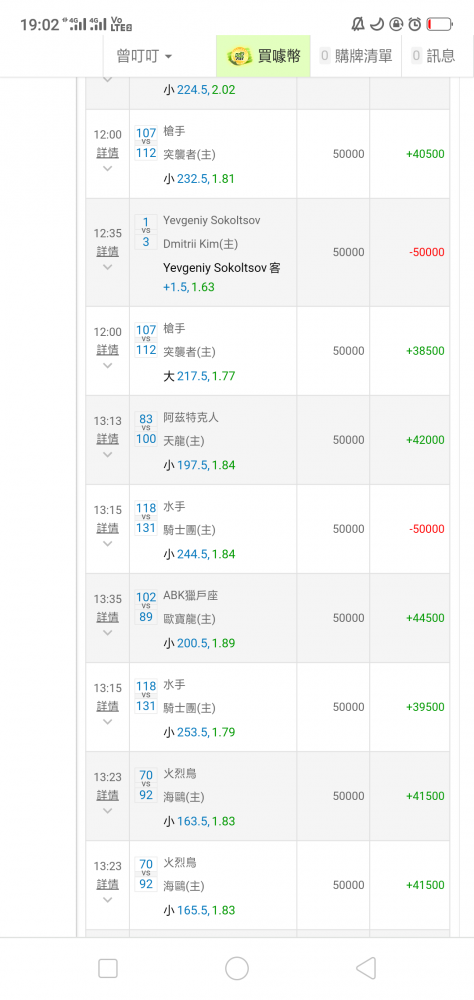Open 詳情 link for 13:35 ABK獵戶座 game
Viewport: 474px width, 1000px height.
107,617
